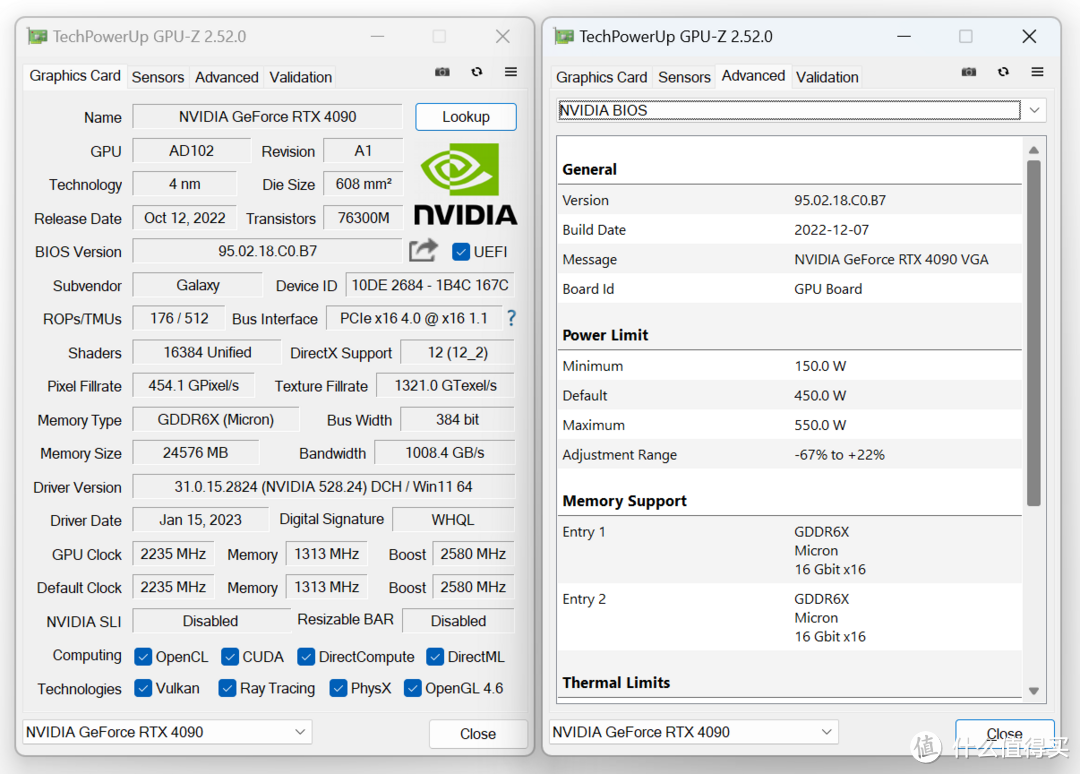Toggle the PhysX checkbox

tap(338, 688)
